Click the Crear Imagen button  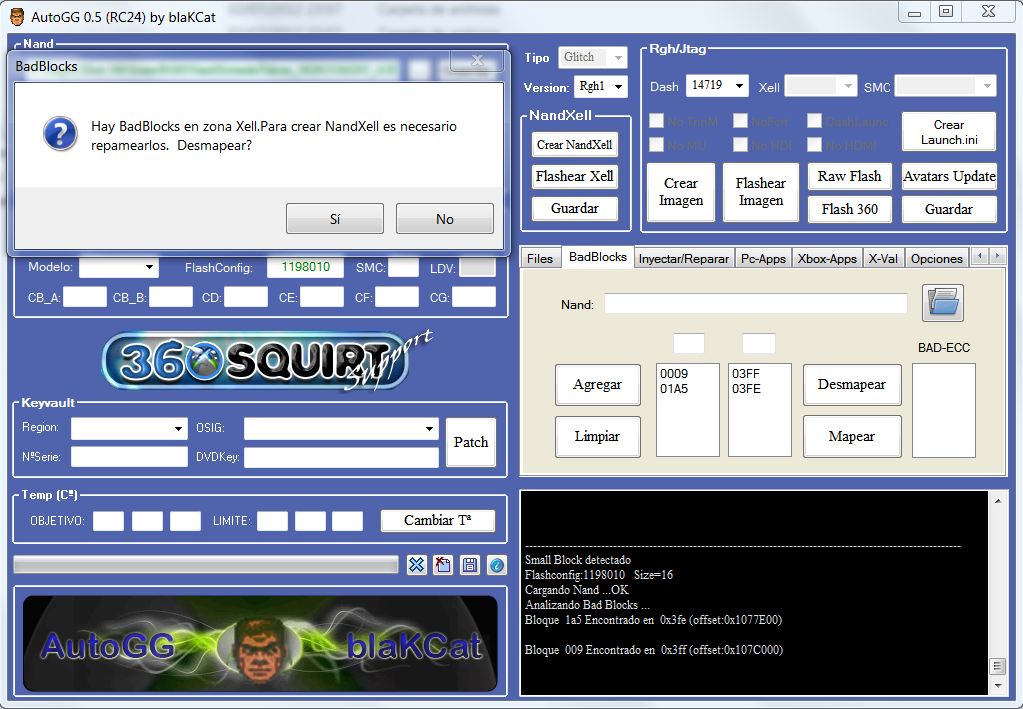tap(680, 192)
